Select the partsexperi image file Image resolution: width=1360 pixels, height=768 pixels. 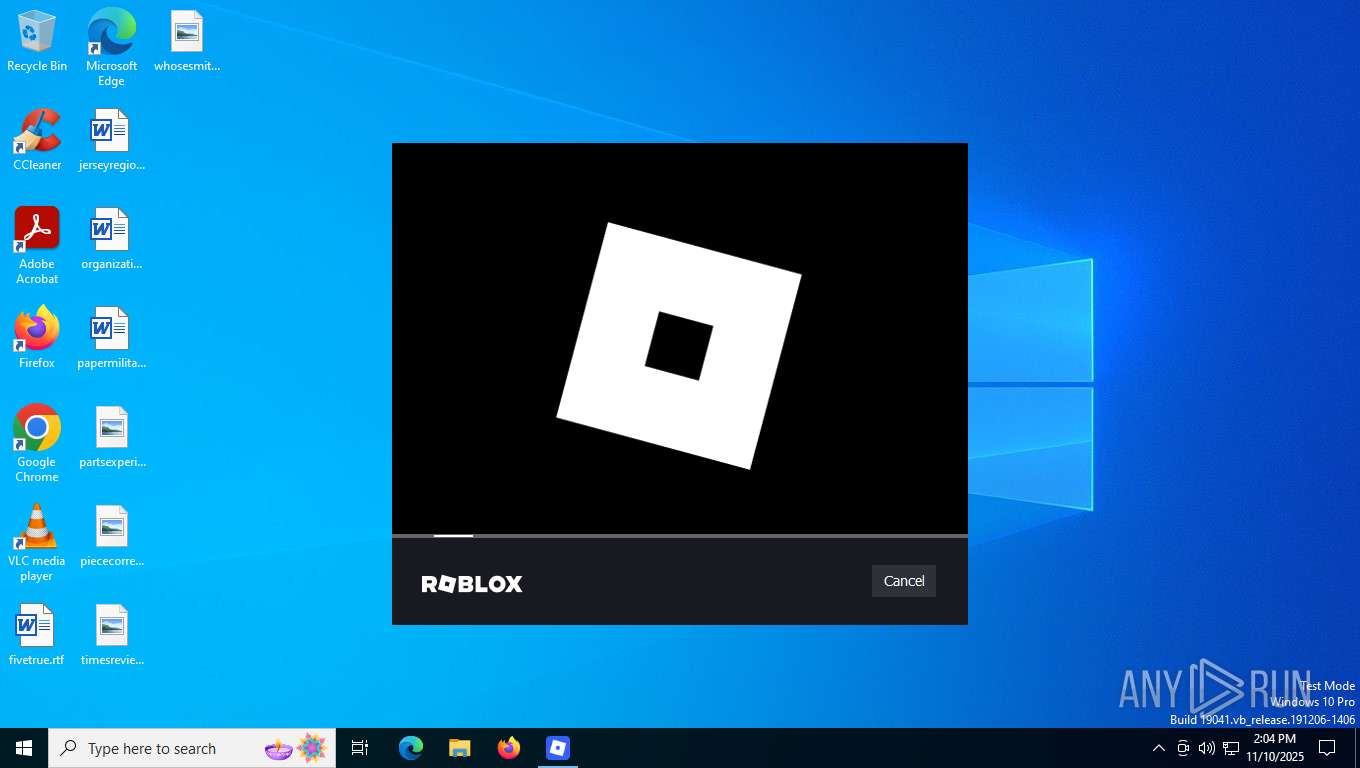click(111, 438)
